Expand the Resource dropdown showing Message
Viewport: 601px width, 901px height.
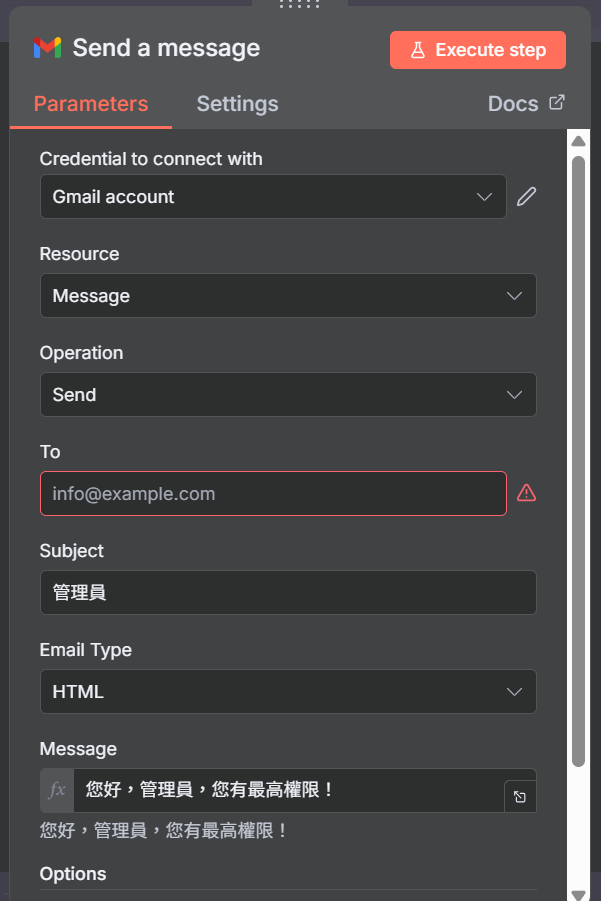(288, 295)
